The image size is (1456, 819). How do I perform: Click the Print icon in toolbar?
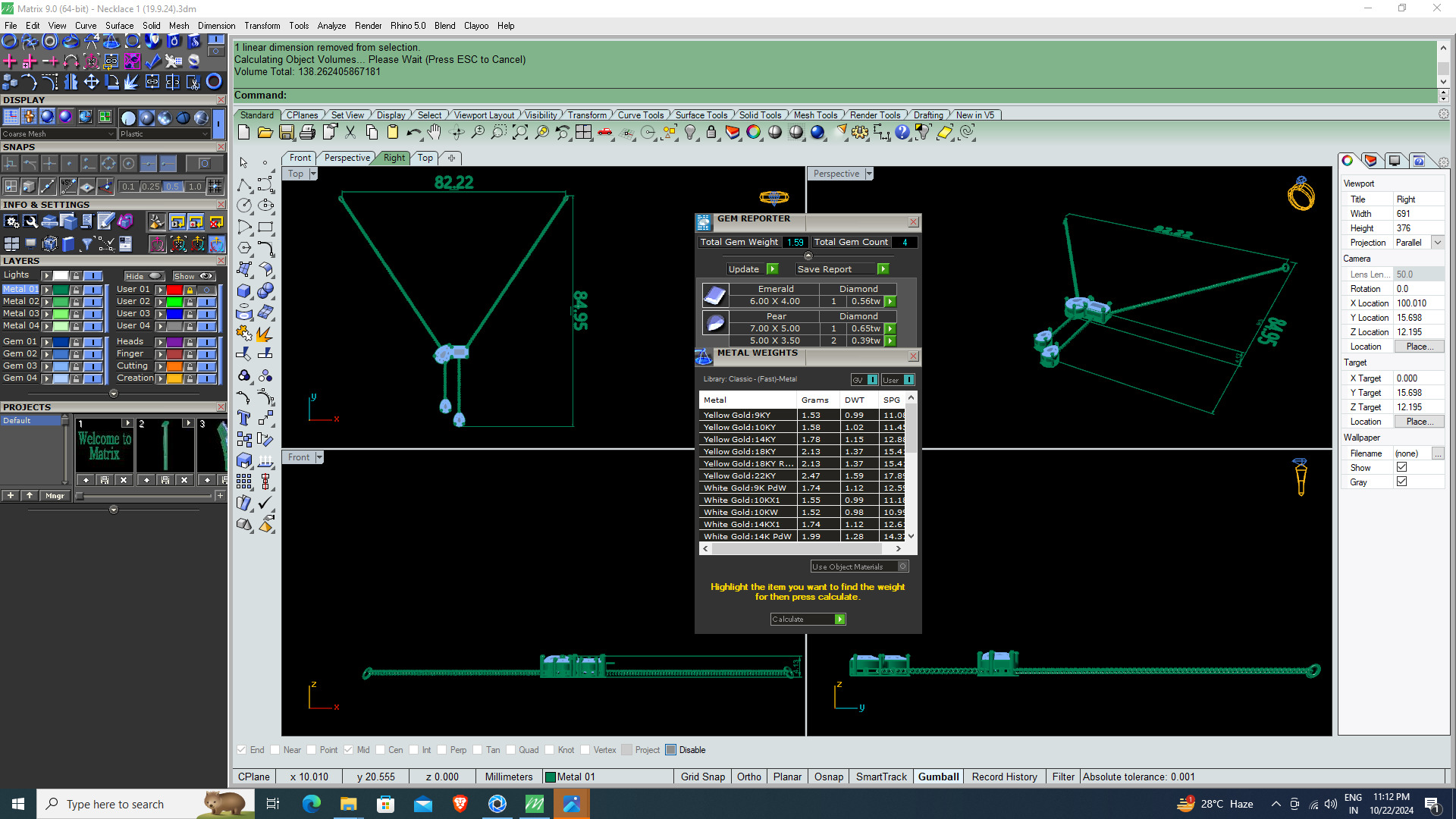click(x=307, y=132)
